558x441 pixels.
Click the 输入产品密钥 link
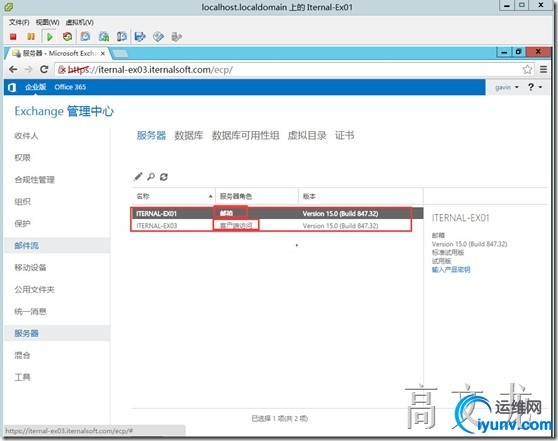(451, 269)
